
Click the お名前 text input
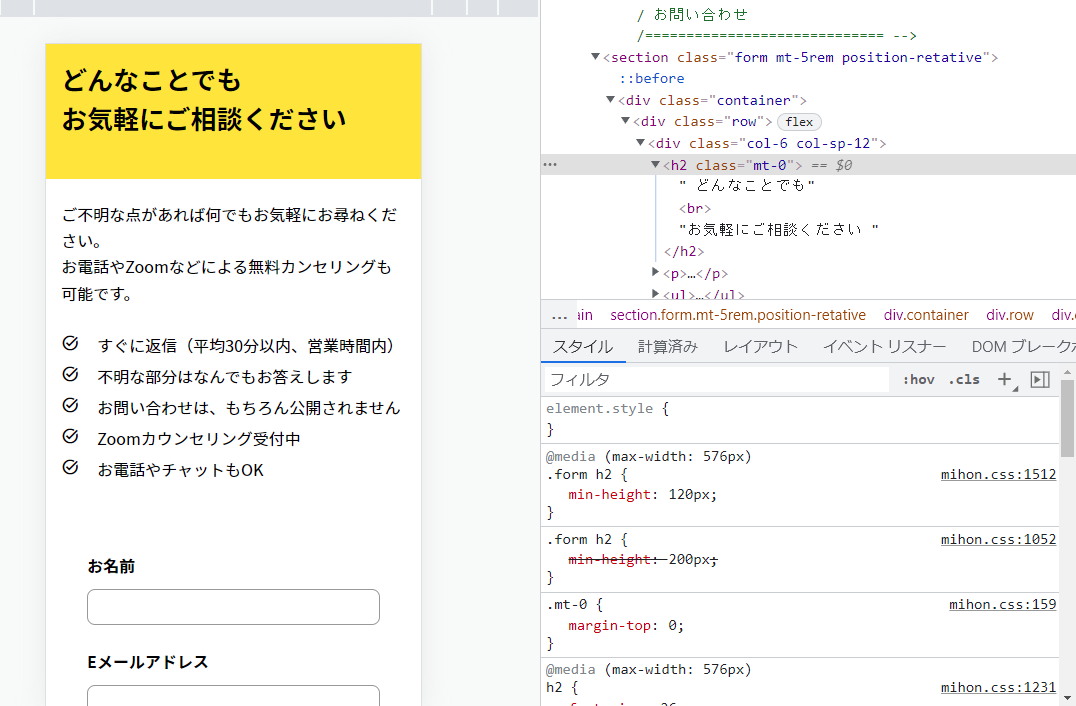tap(233, 607)
